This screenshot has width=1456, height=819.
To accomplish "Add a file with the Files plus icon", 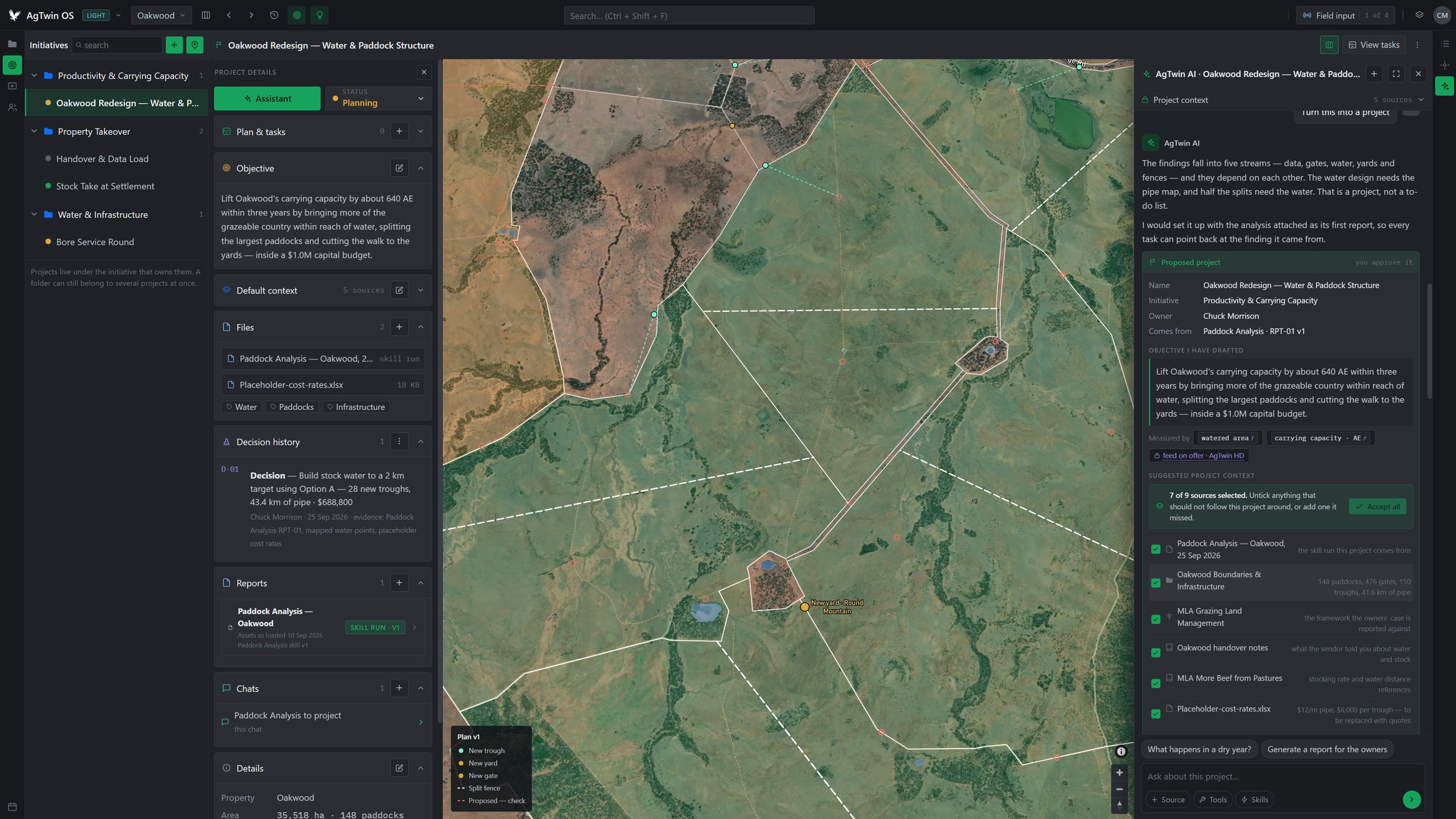I will [399, 327].
